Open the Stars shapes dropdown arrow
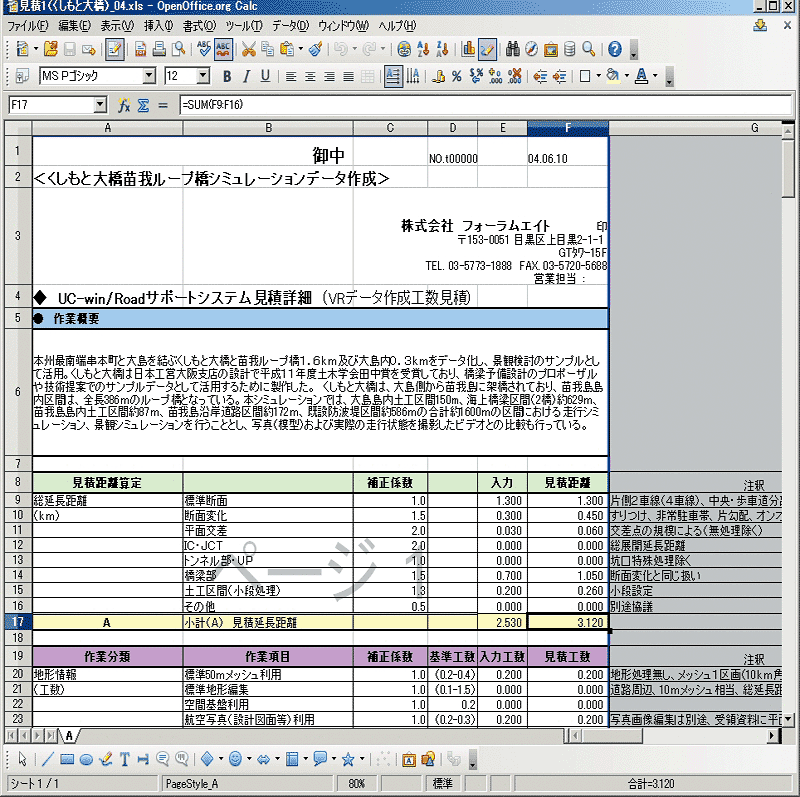The height and width of the screenshot is (797, 800). (362, 759)
